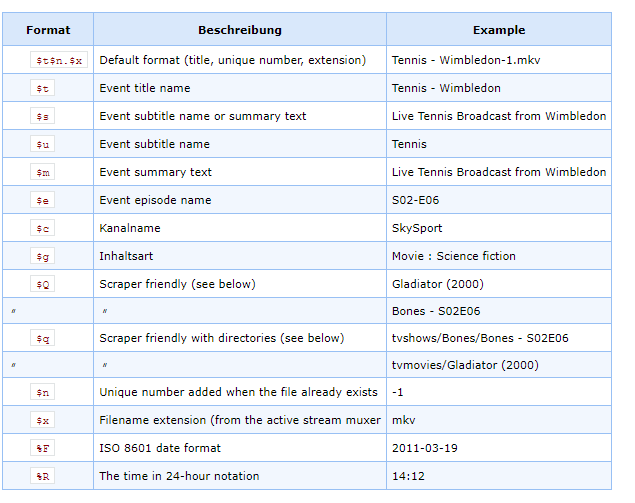Click example time '14:12'
This screenshot has height=503, width=635.
[x=408, y=475]
